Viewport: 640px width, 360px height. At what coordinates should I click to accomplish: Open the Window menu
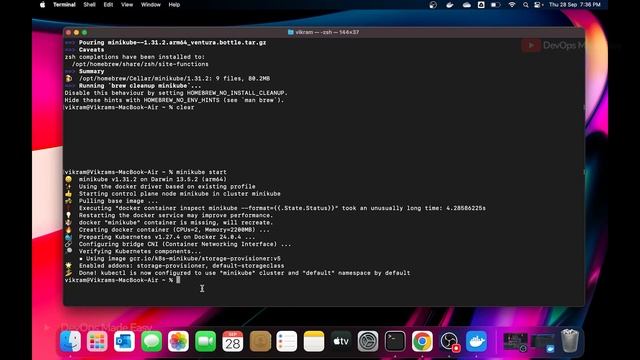(151, 5)
